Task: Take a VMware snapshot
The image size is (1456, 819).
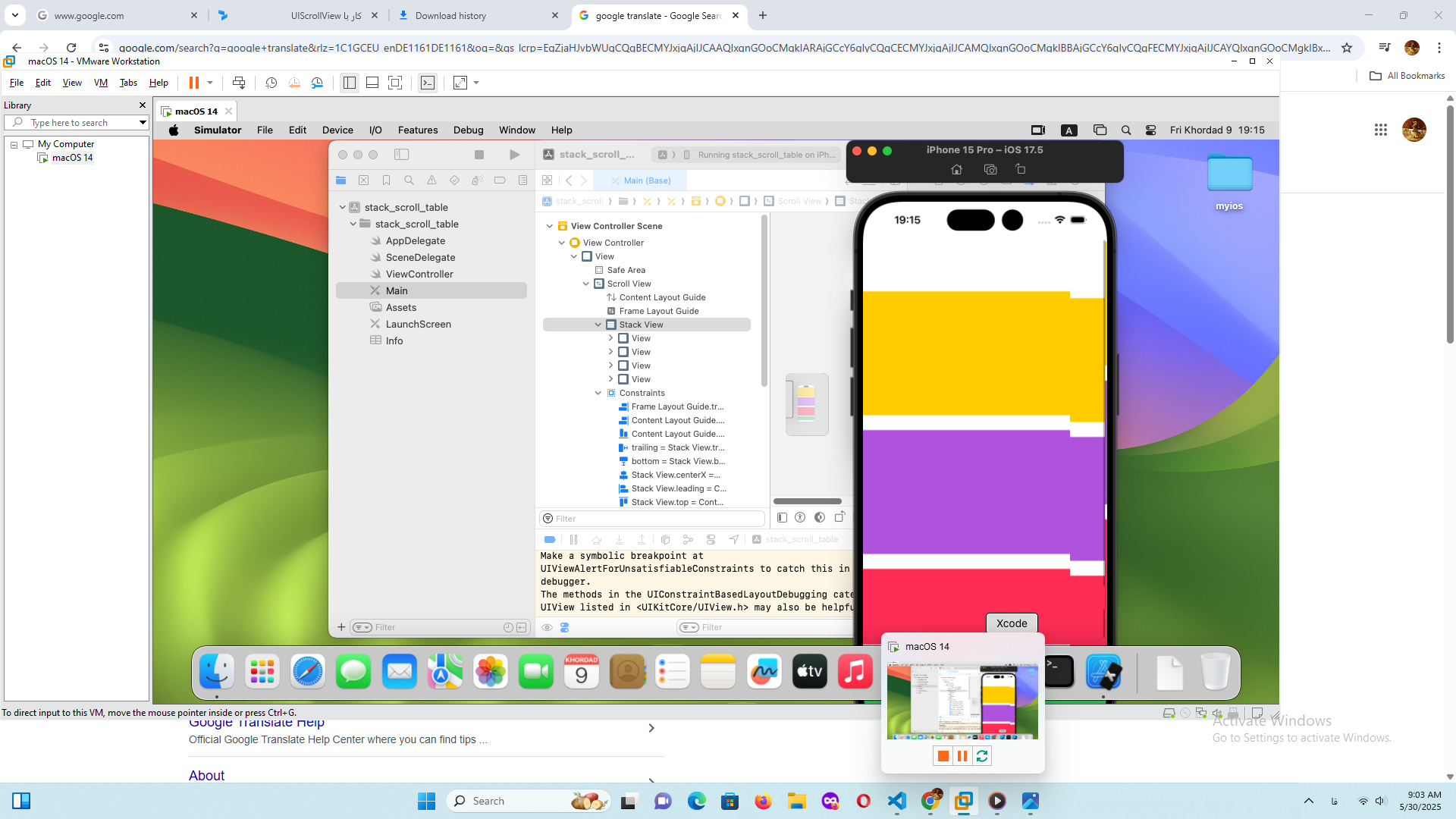Action: click(271, 83)
